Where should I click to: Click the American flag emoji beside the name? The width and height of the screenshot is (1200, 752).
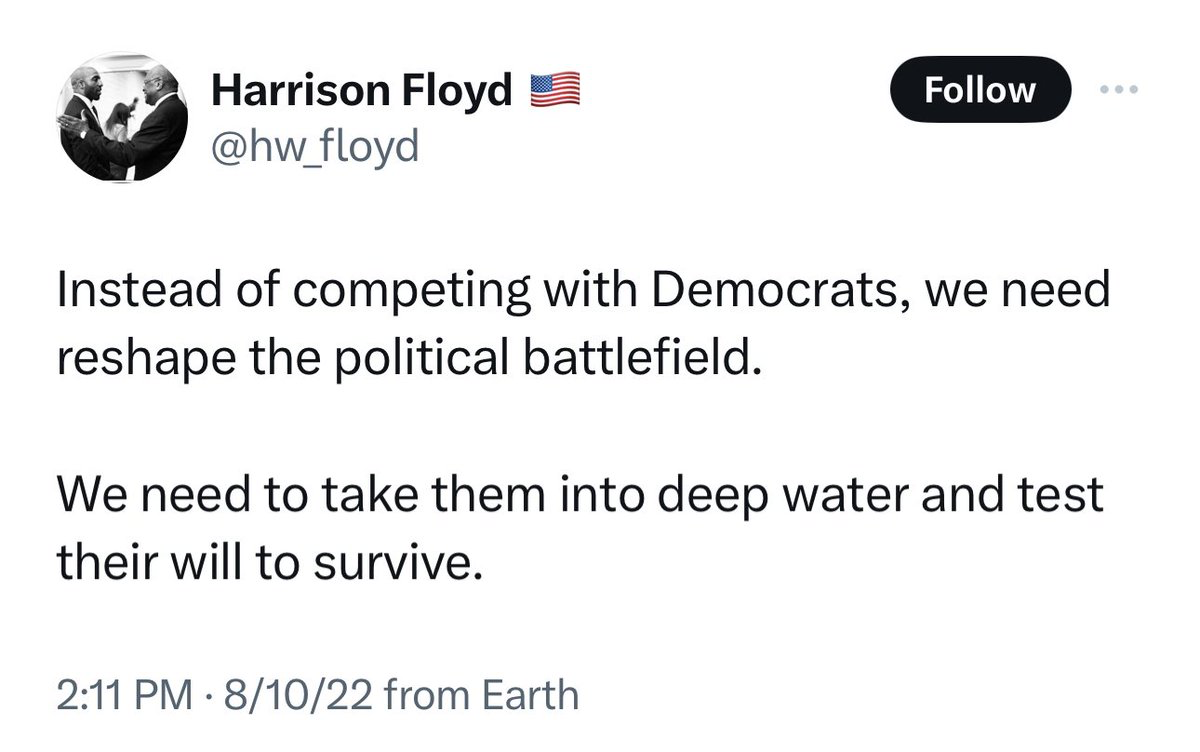tap(555, 91)
